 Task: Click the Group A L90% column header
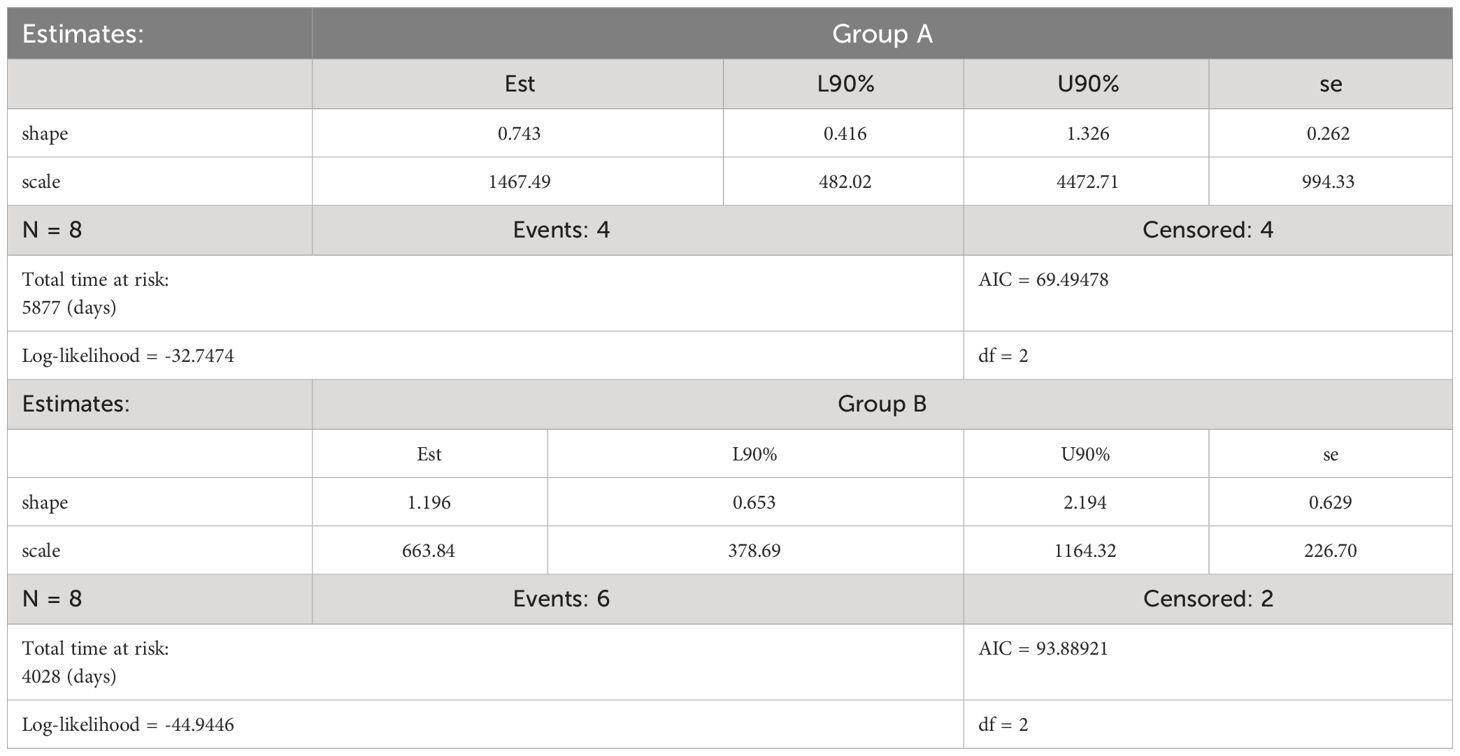(x=844, y=84)
